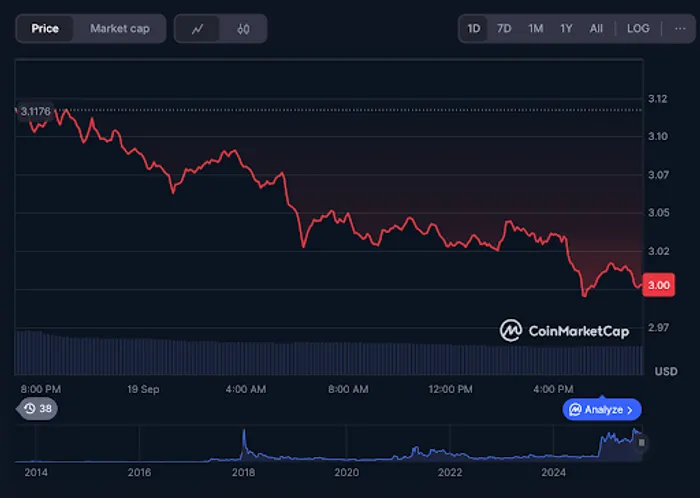The height and width of the screenshot is (498, 700).
Task: Click the Analyze button's chart icon
Action: [575, 410]
